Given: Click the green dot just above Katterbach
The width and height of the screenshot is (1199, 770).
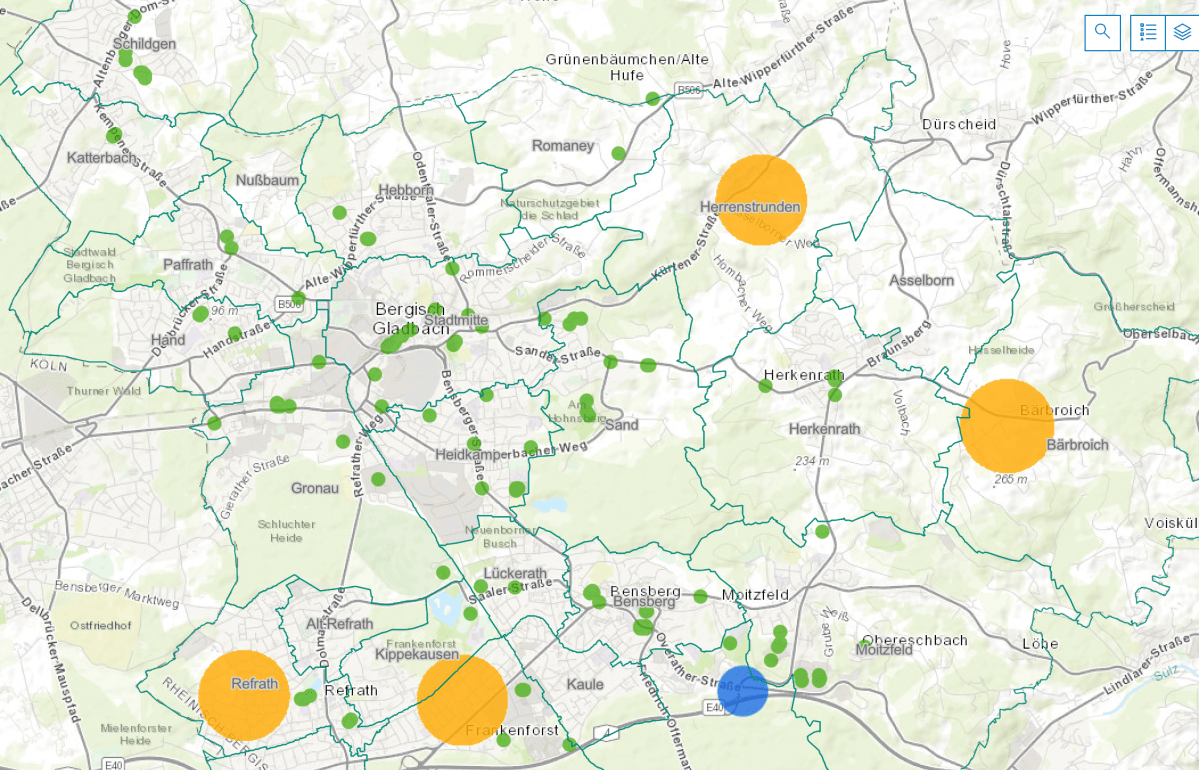Looking at the screenshot, I should click(x=113, y=136).
